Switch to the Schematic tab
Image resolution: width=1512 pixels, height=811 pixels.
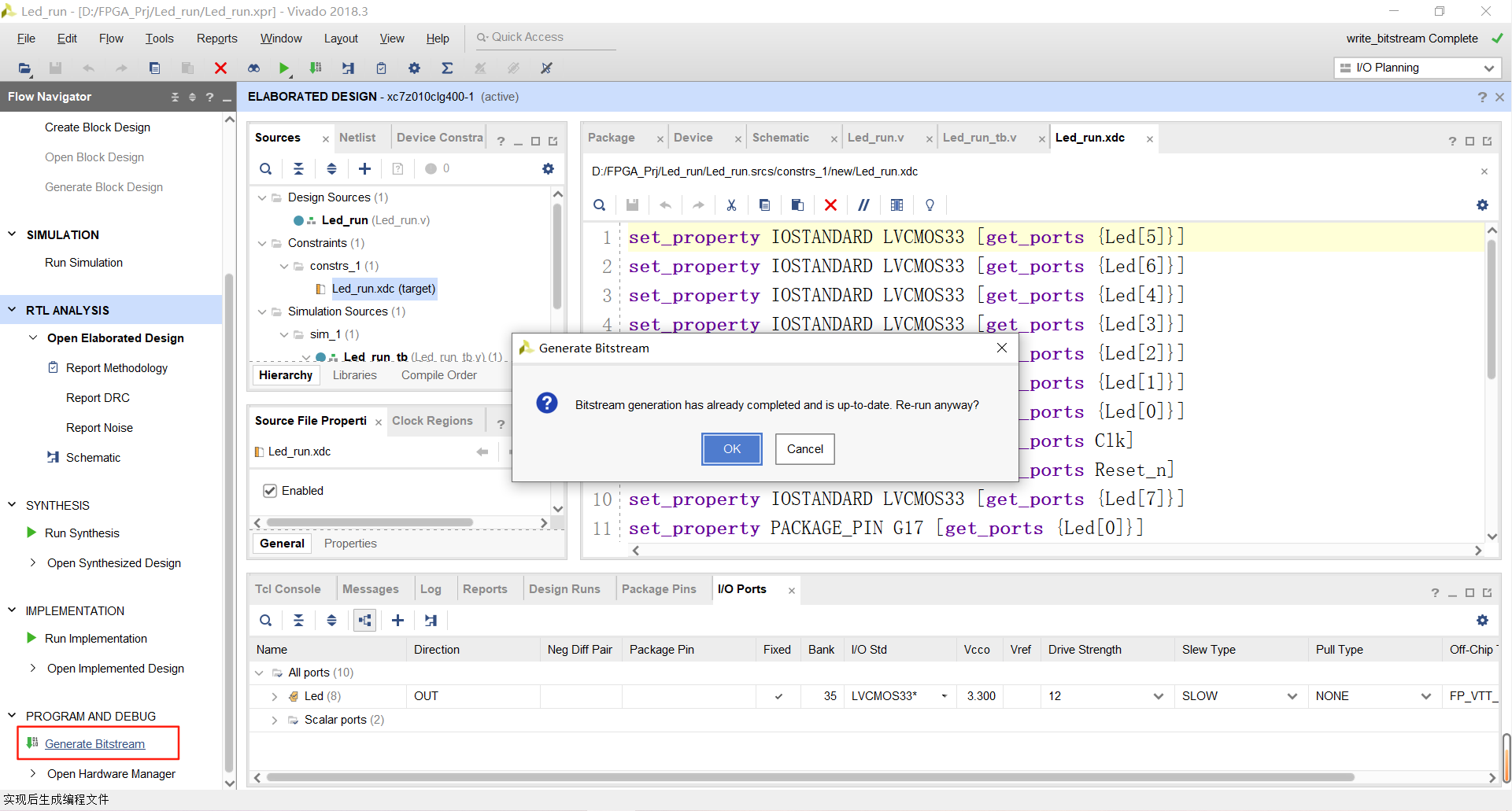click(x=780, y=138)
